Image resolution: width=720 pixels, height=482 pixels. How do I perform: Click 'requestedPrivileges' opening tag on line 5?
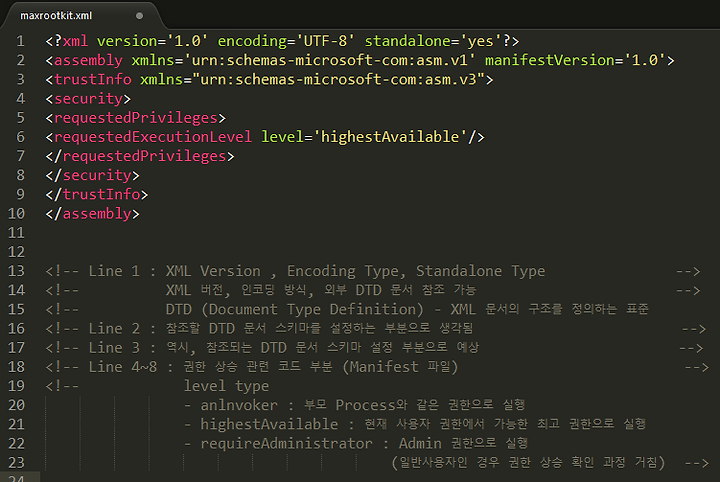(x=136, y=118)
